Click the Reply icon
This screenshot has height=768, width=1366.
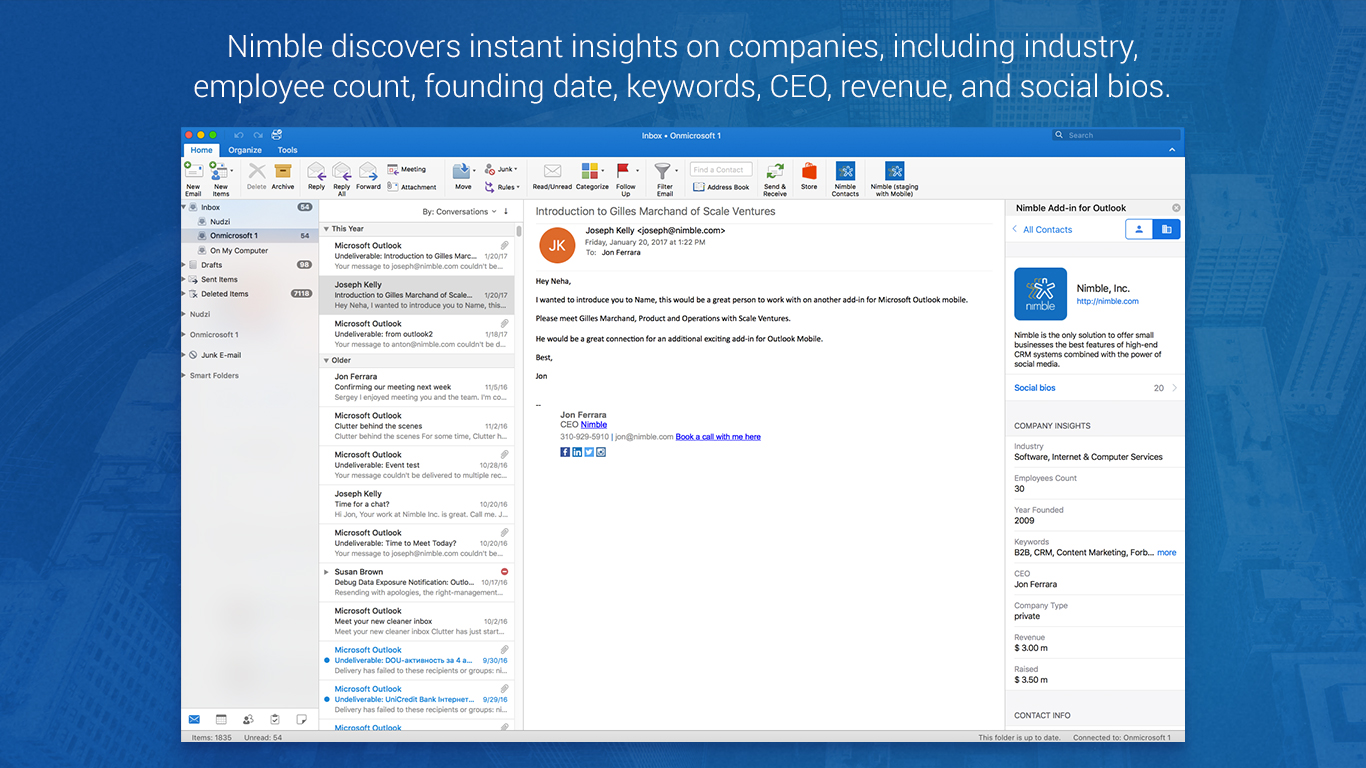[316, 171]
